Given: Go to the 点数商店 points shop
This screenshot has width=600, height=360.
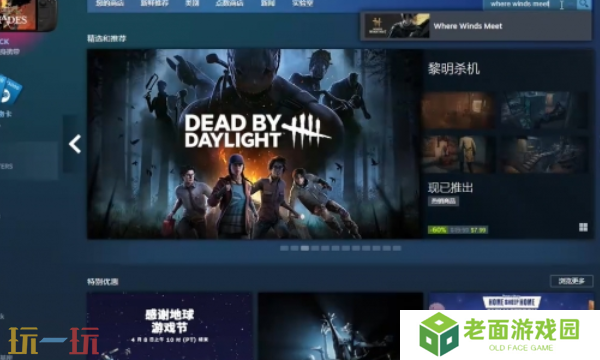Looking at the screenshot, I should point(229,3).
